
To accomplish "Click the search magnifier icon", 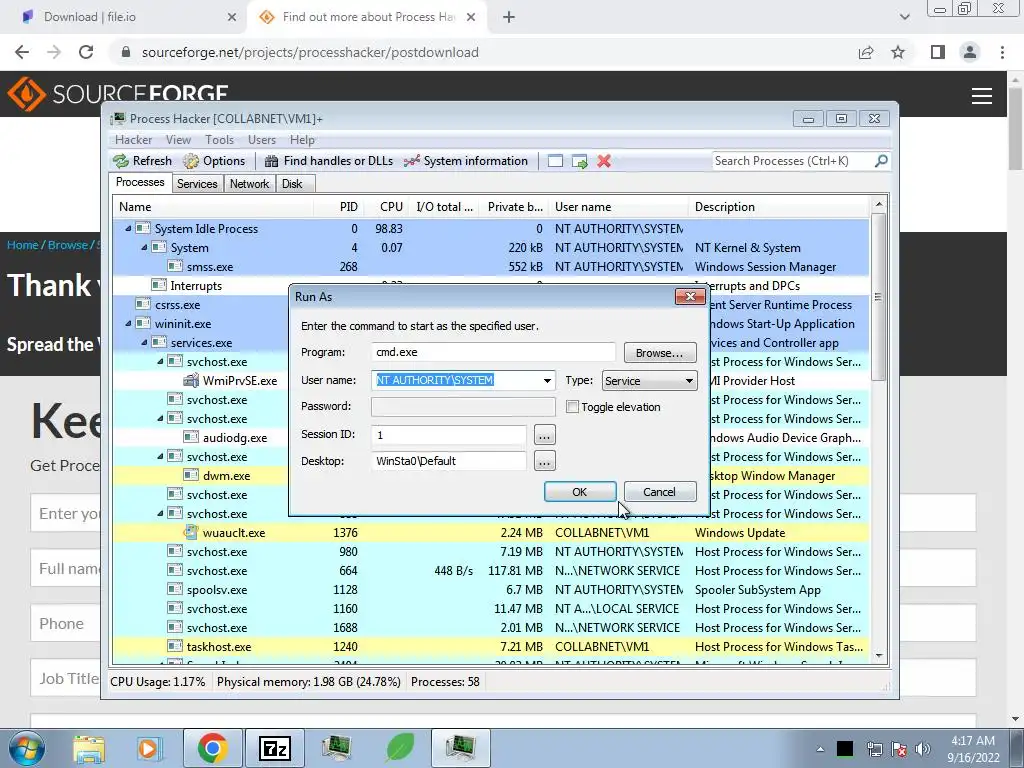I will tap(881, 160).
